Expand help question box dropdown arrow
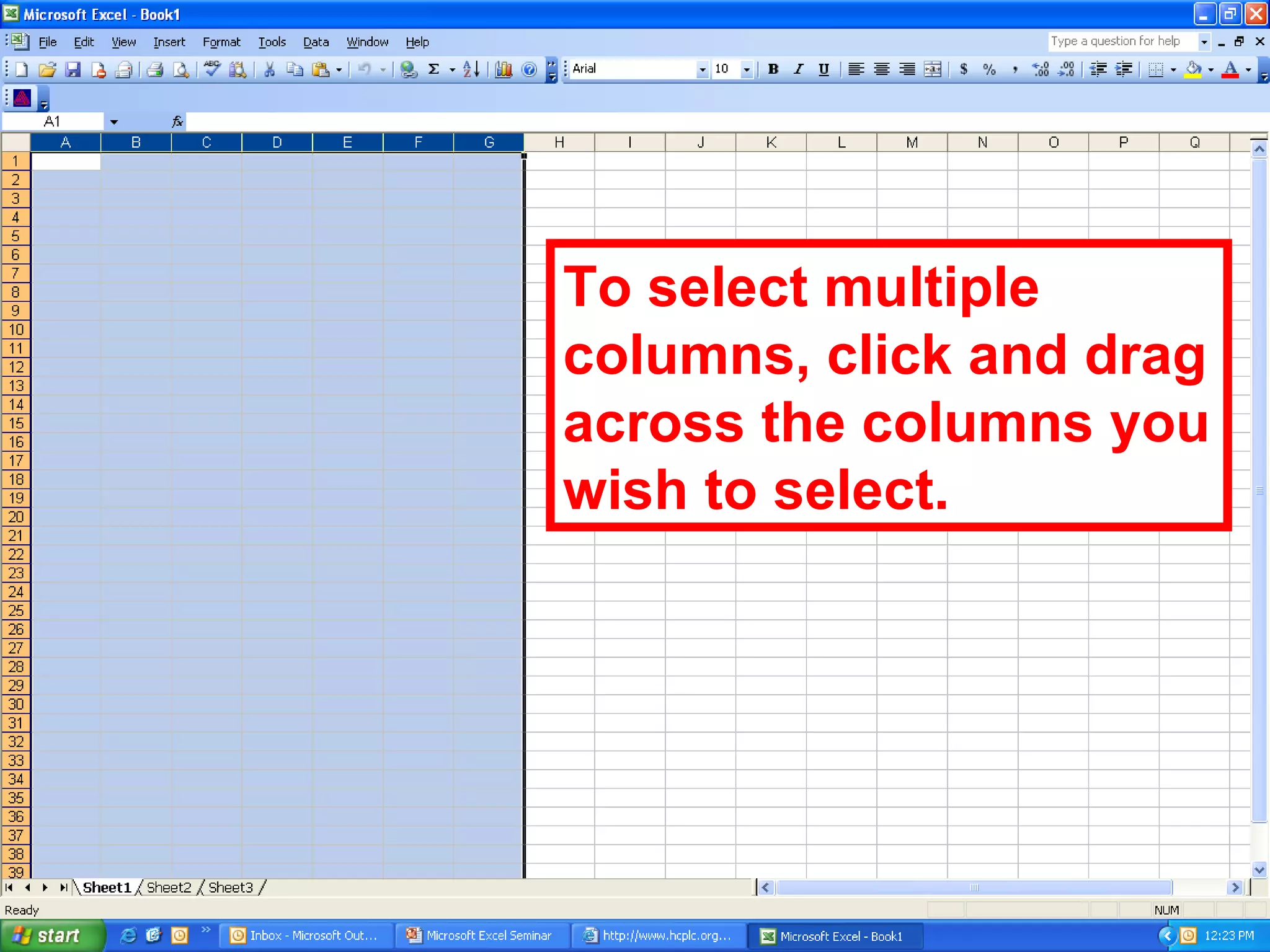The width and height of the screenshot is (1270, 952). tap(1204, 42)
